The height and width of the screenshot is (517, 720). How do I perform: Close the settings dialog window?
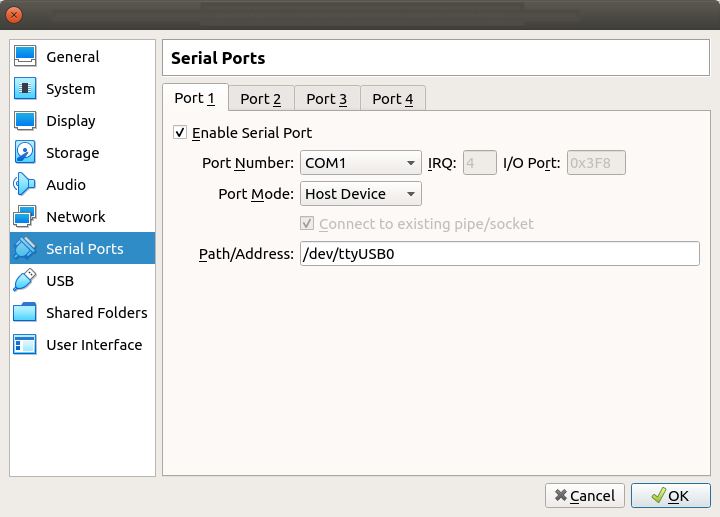pyautogui.click(x=14, y=15)
